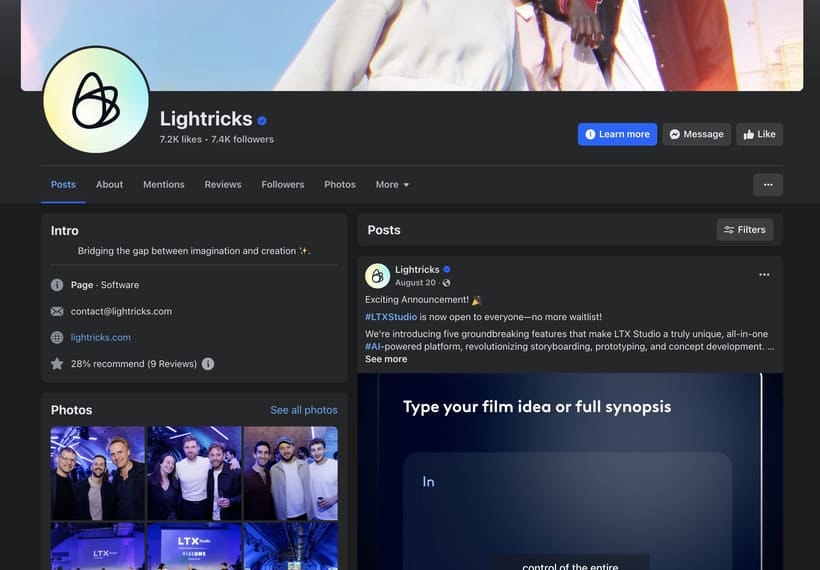Click Lightricks name in post header
Viewport: 820px width, 570px height.
(x=417, y=269)
